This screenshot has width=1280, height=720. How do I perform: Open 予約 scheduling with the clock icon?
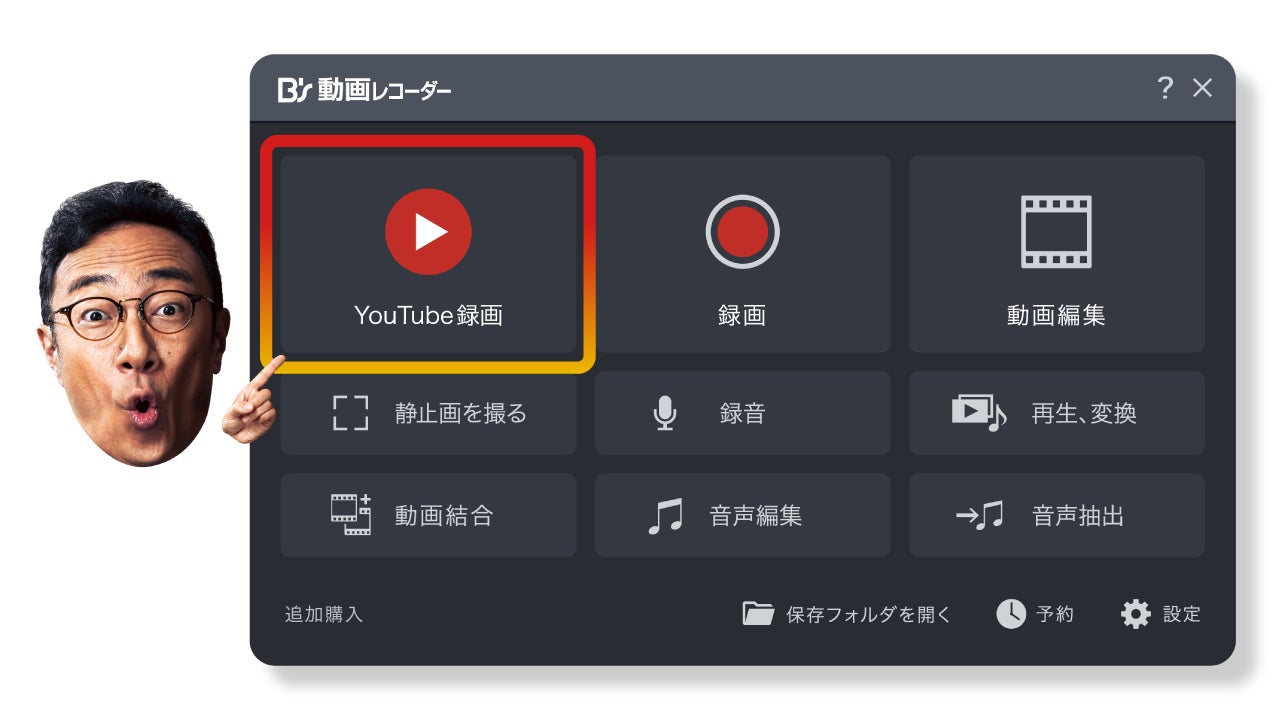[x=1035, y=614]
